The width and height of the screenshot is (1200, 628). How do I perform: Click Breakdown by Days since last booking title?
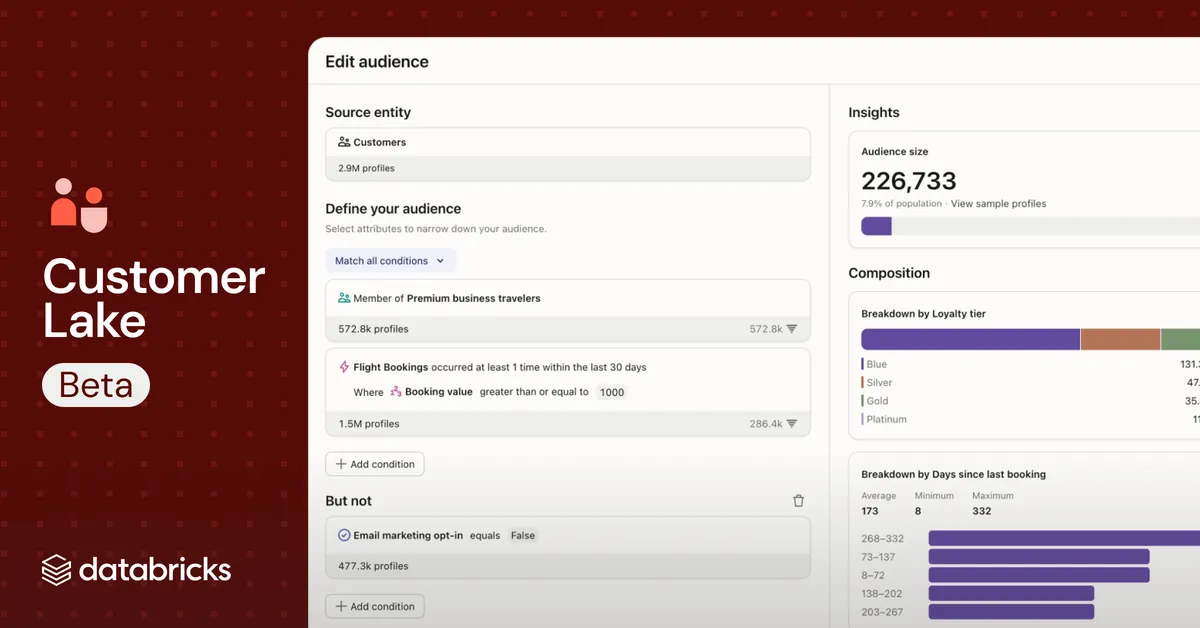coord(953,474)
